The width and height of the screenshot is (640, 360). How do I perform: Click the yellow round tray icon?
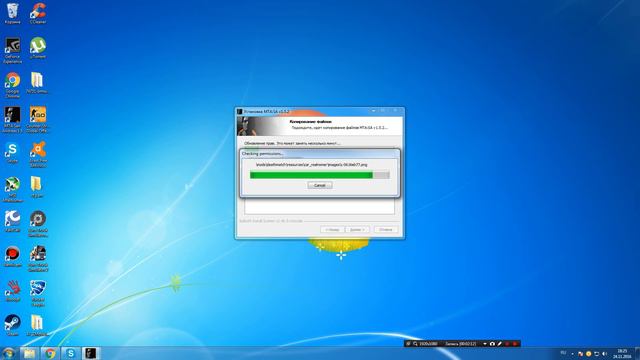pyautogui.click(x=588, y=353)
